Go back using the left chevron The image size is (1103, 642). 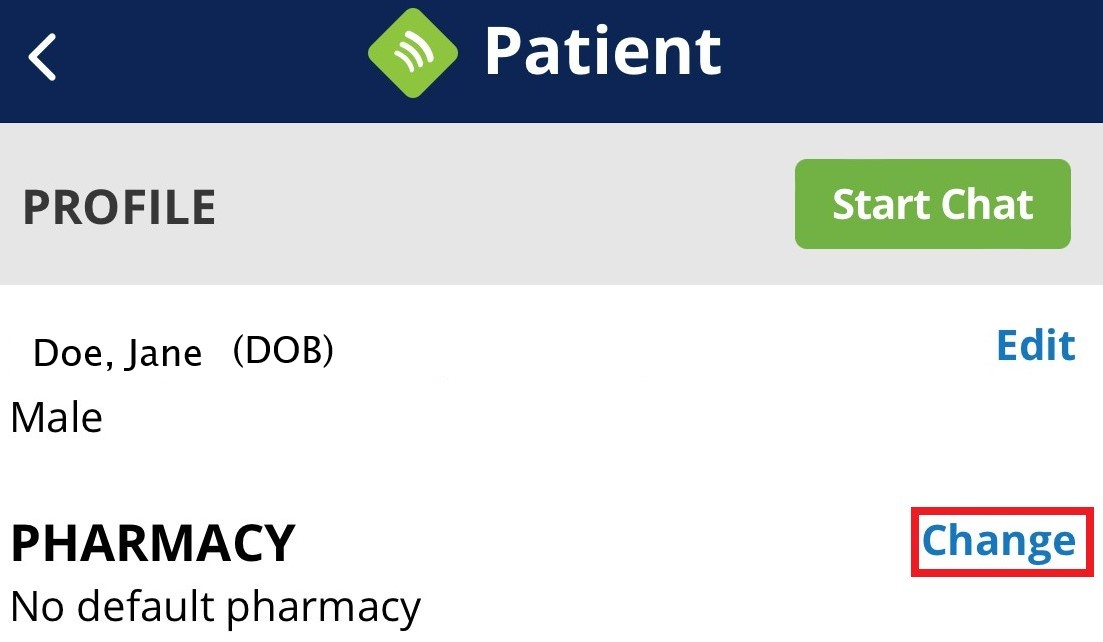pyautogui.click(x=42, y=56)
